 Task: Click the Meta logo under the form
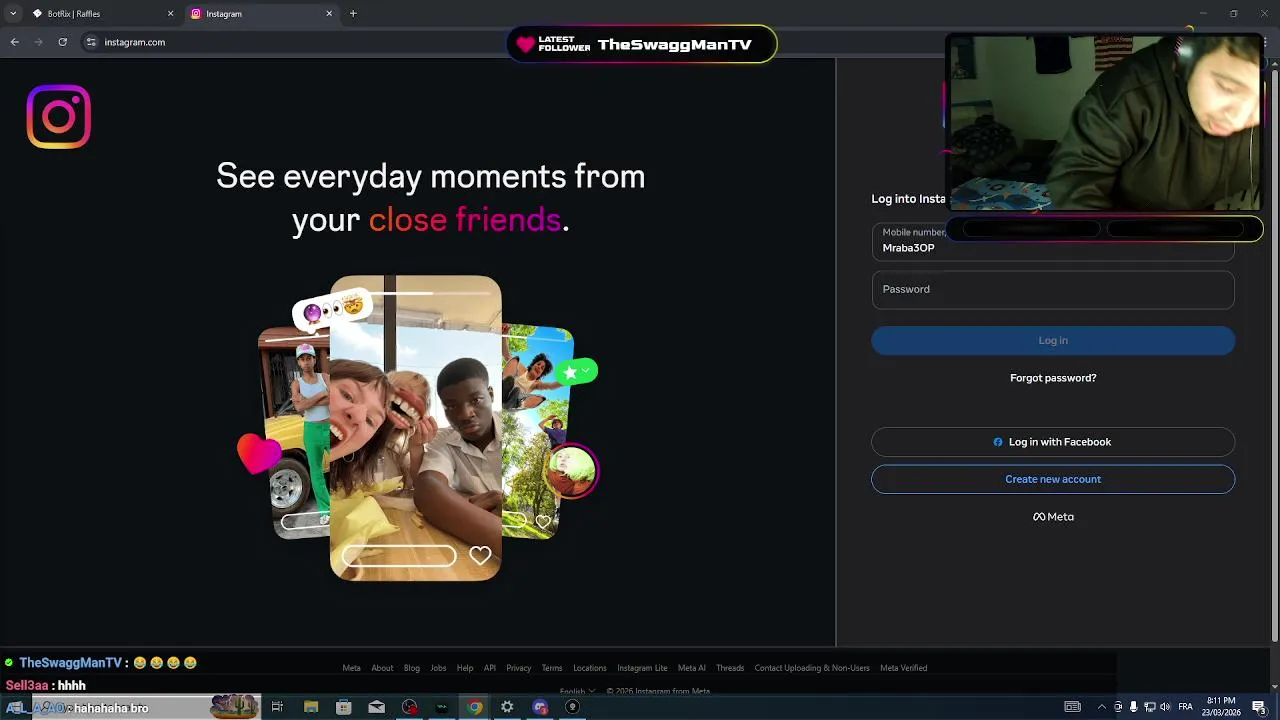1053,517
